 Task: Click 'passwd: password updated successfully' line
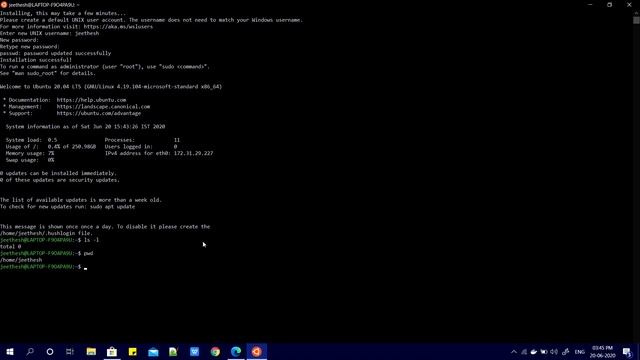[x=56, y=53]
